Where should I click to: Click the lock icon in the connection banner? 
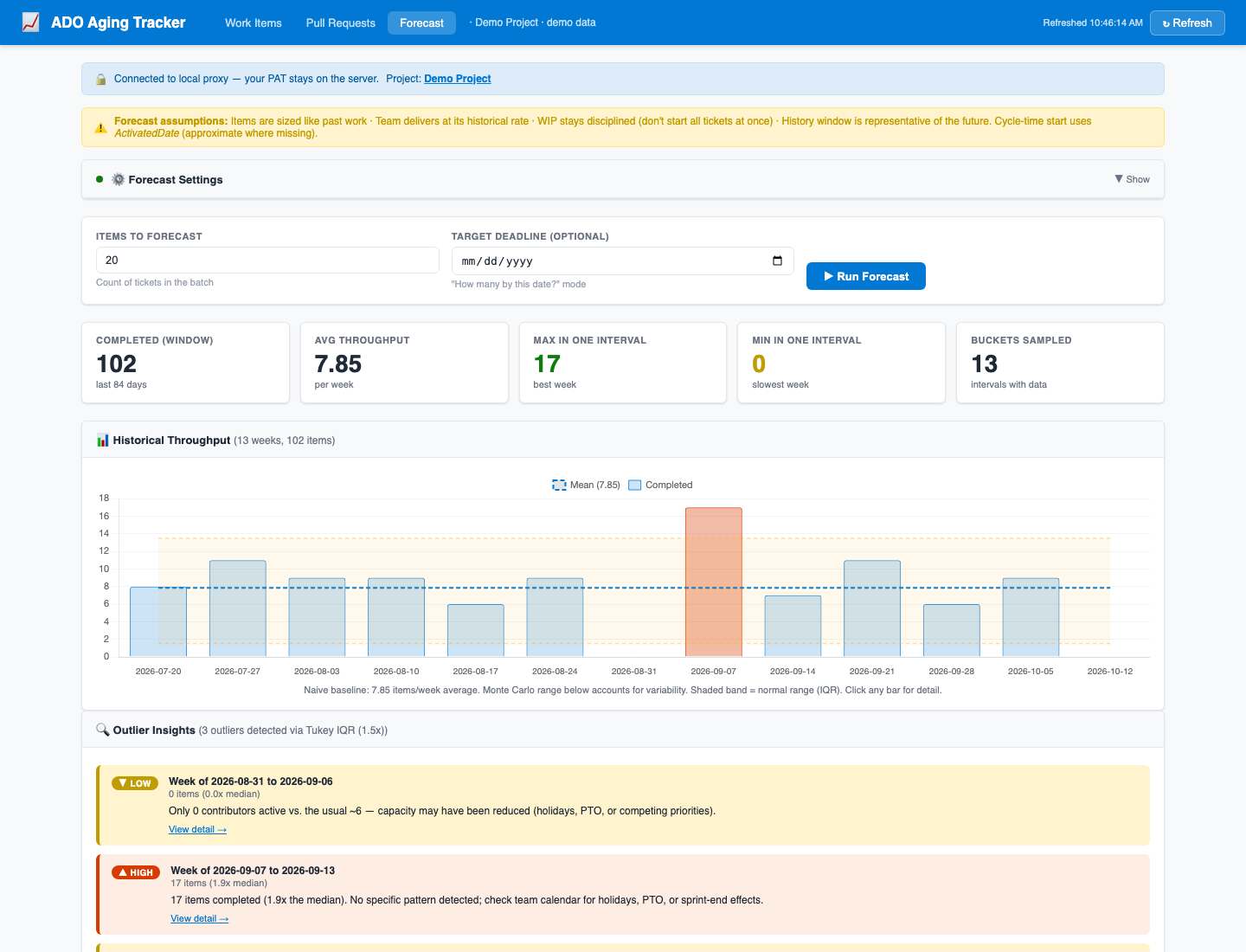coord(101,79)
